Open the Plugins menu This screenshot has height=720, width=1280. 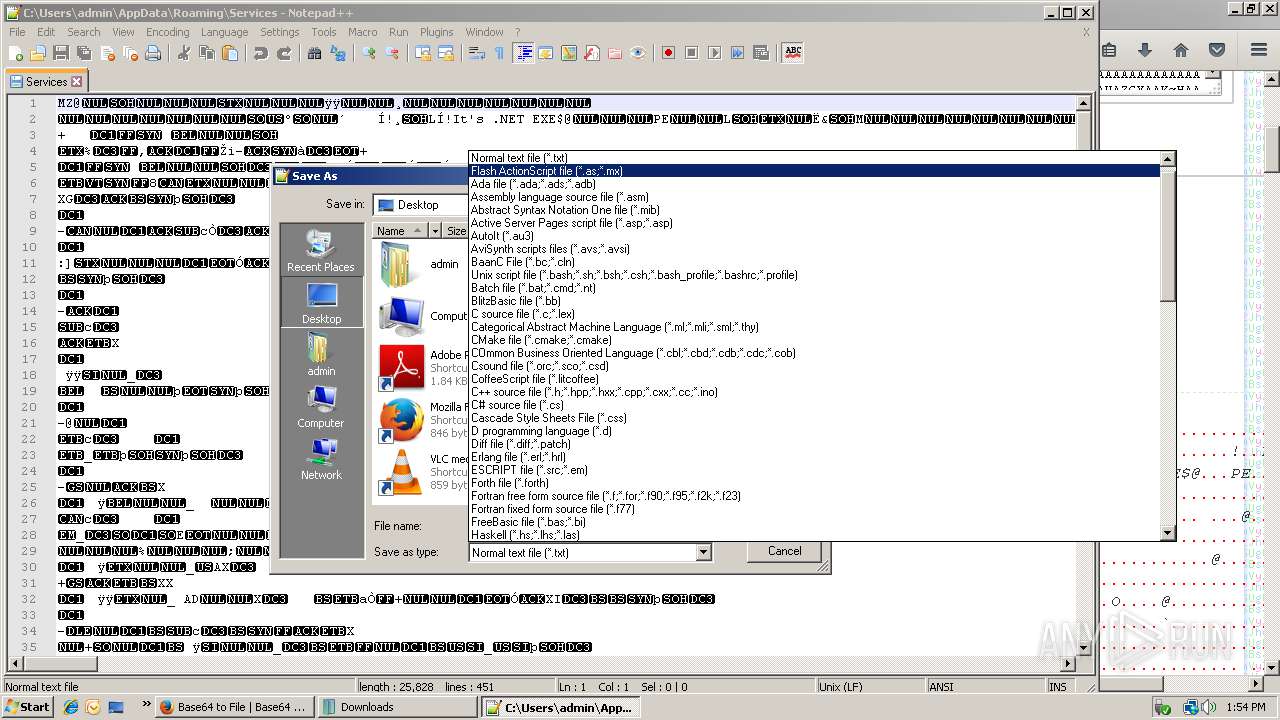click(x=436, y=32)
